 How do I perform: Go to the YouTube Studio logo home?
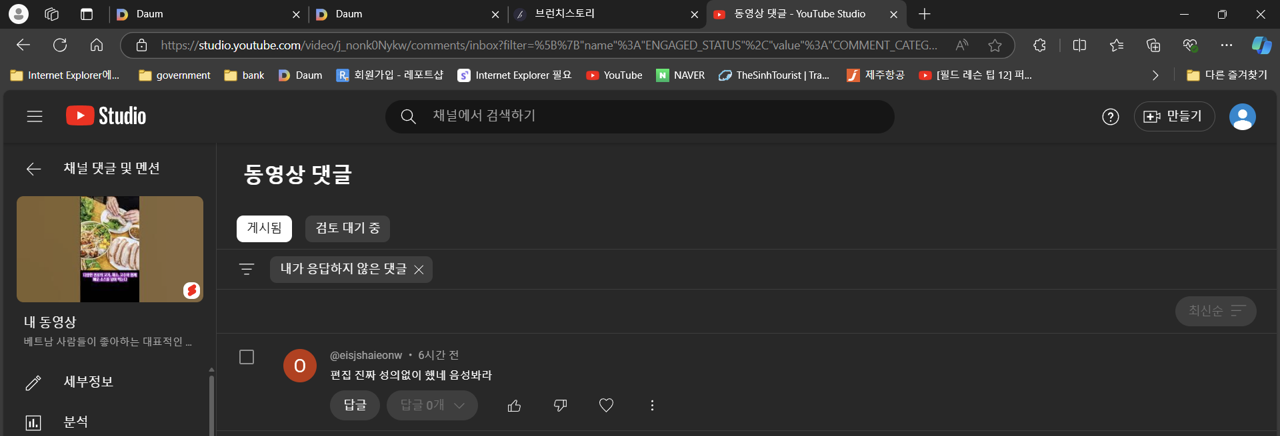pyautogui.click(x=106, y=116)
